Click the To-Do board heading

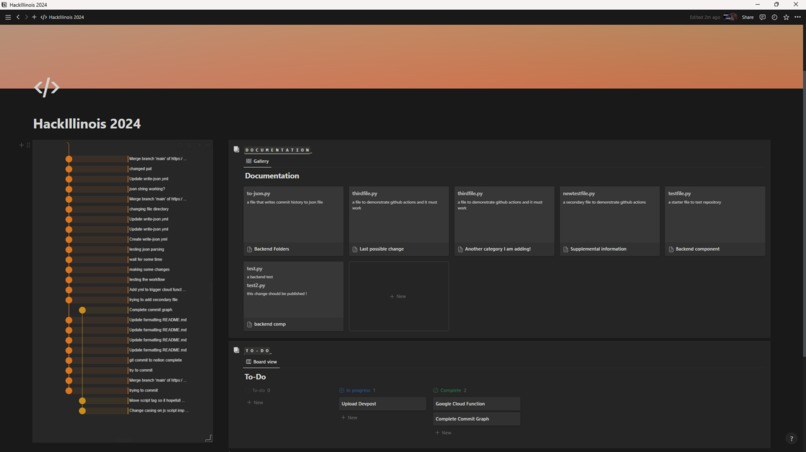pos(255,376)
